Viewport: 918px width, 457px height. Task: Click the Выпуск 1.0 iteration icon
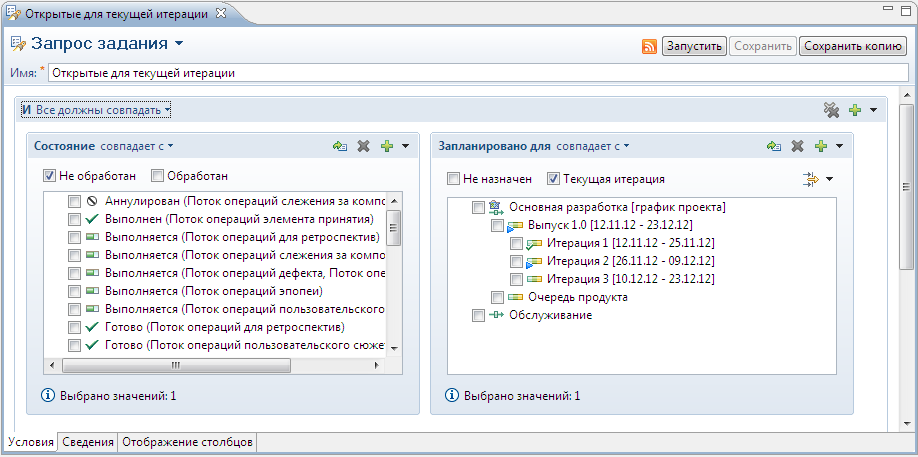515,226
